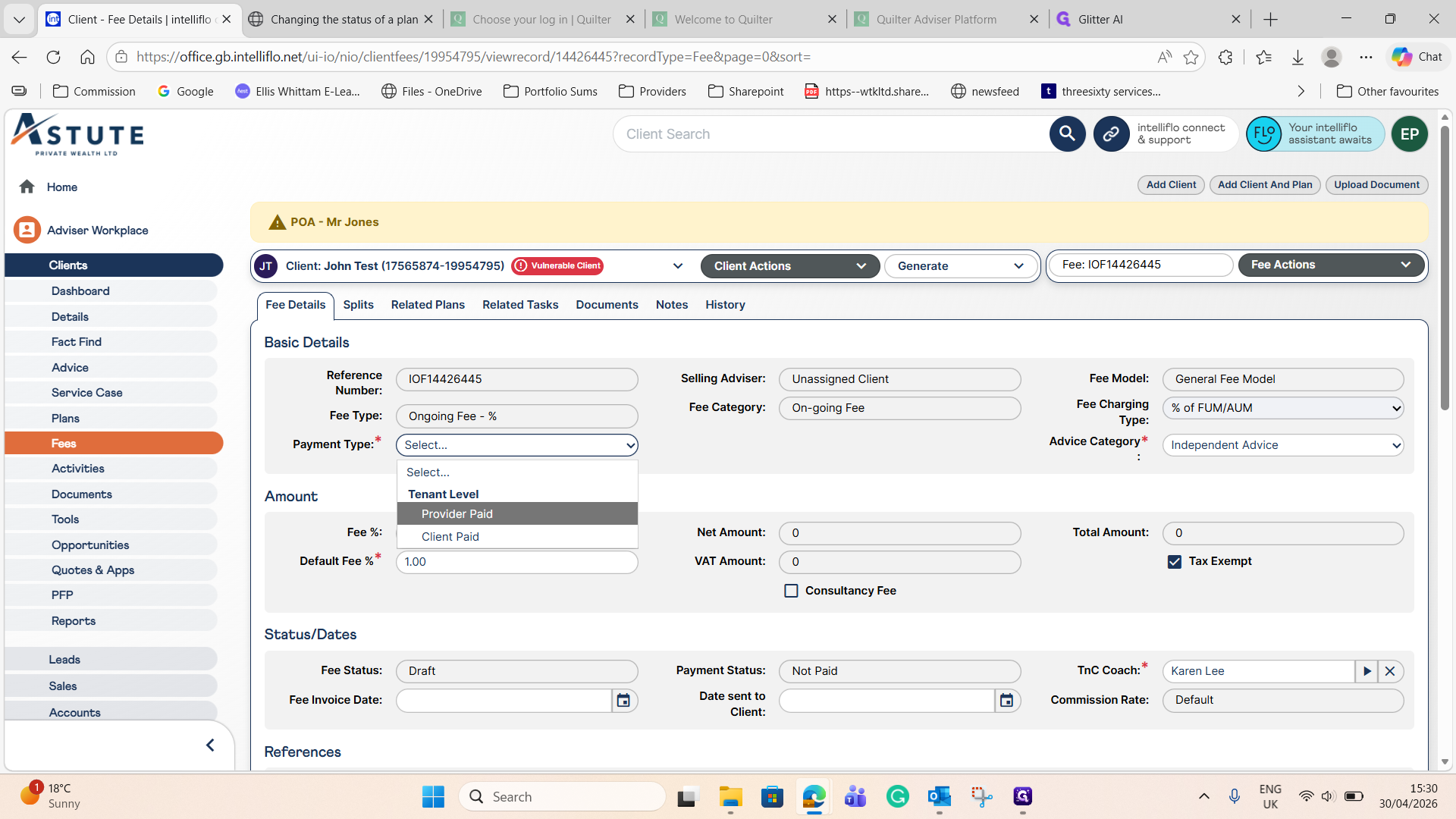Open the EP user profile avatar
1456x819 pixels.
coord(1409,134)
